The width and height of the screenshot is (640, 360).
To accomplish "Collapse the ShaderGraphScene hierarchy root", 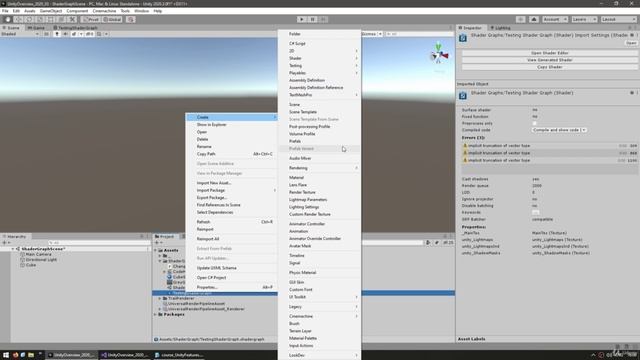I will [x=13, y=249].
